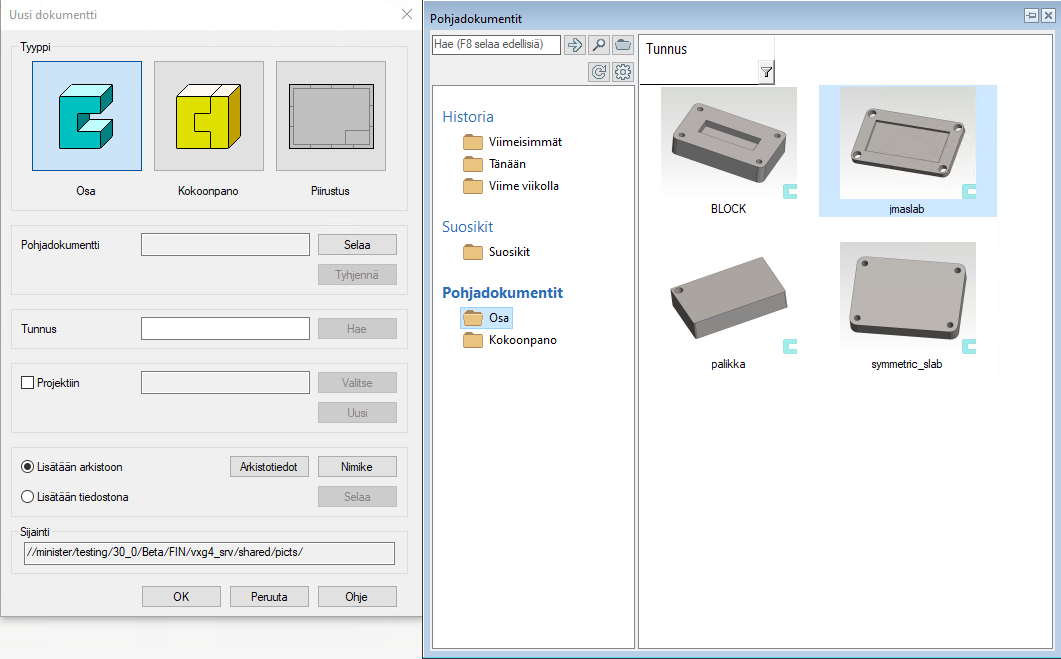Choose the Piirustus drawing type icon

tap(330, 116)
